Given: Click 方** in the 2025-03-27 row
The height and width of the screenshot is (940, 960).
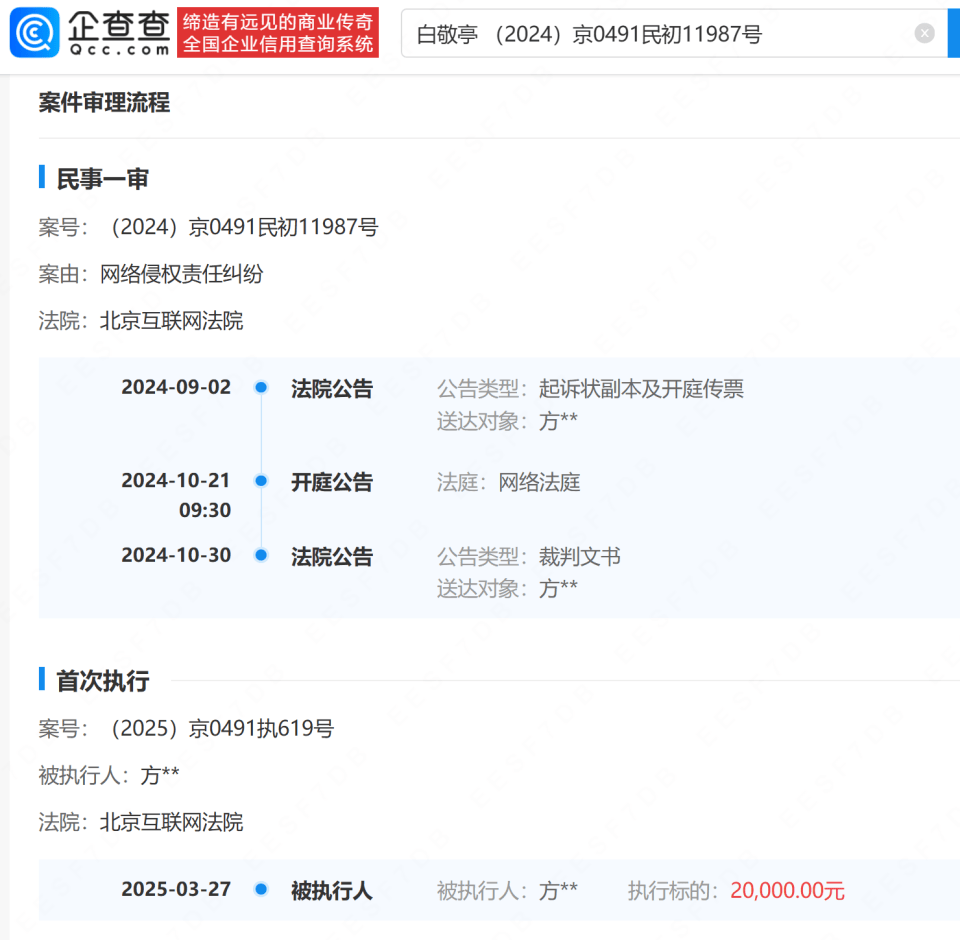Looking at the screenshot, I should click(x=558, y=890).
